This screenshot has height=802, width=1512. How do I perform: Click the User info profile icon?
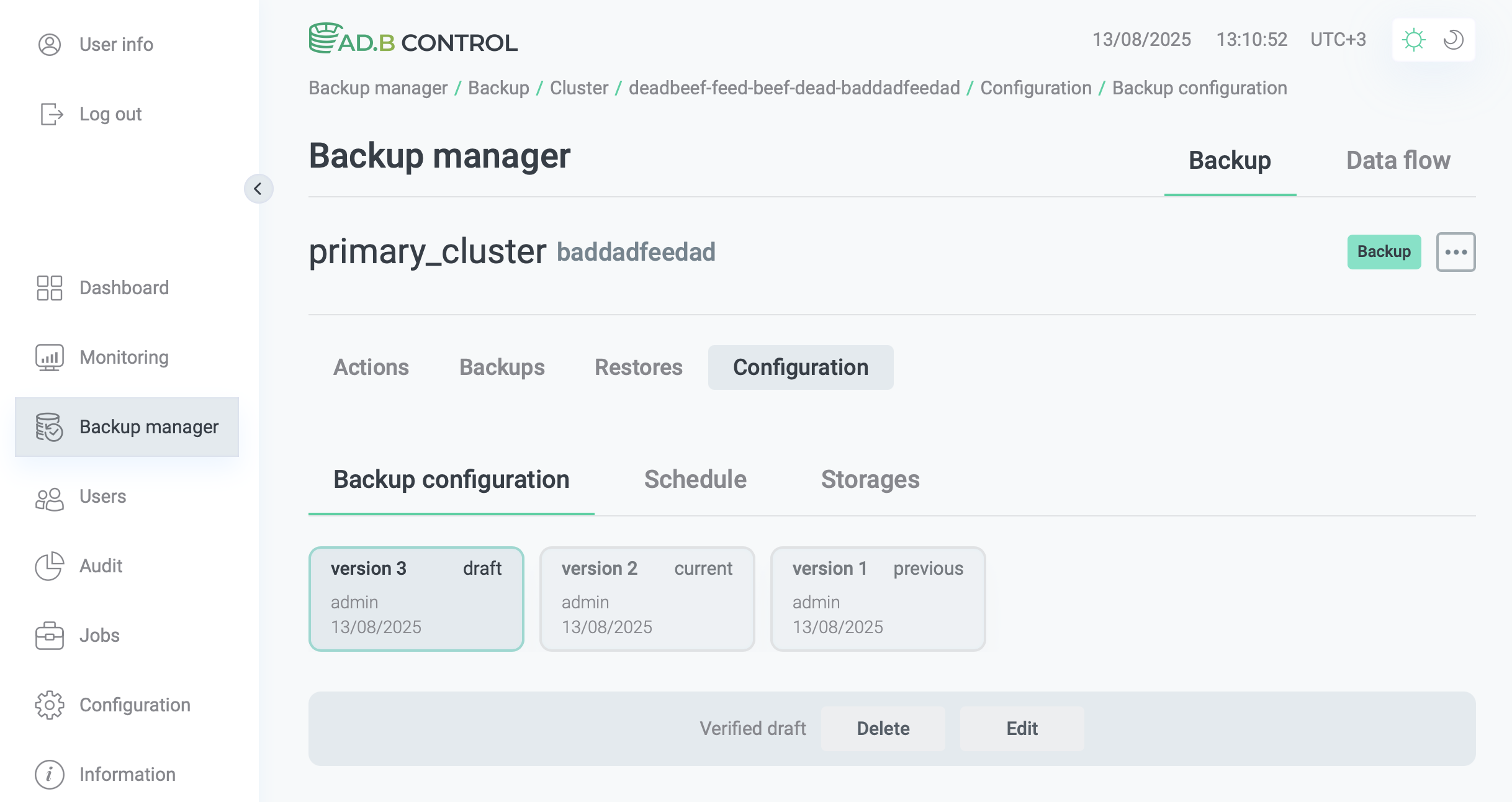[x=50, y=44]
